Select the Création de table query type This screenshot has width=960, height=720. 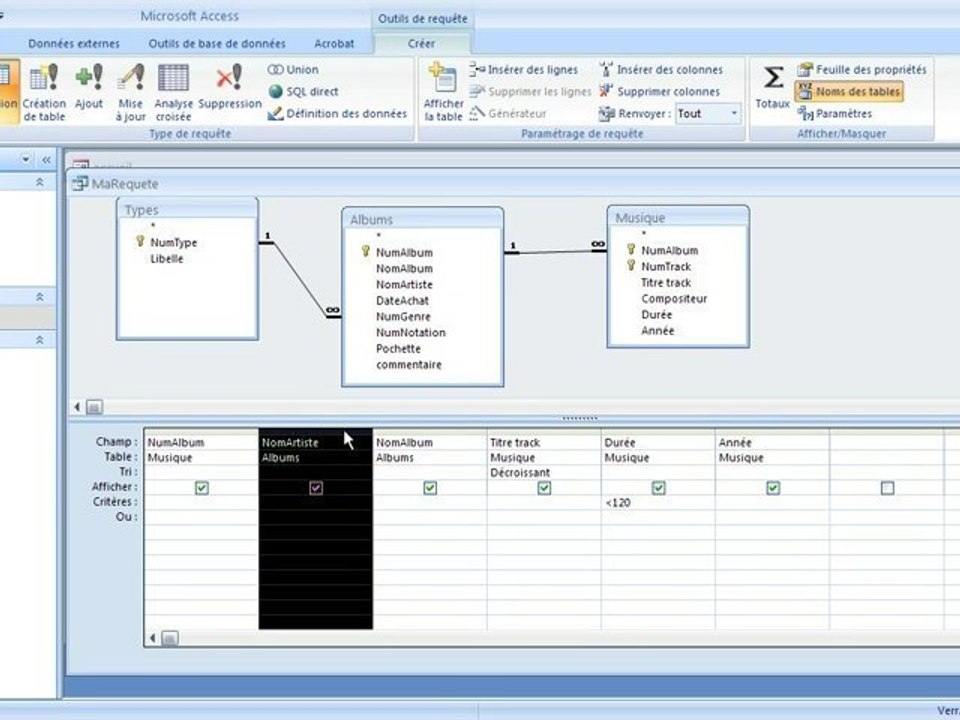(43, 92)
